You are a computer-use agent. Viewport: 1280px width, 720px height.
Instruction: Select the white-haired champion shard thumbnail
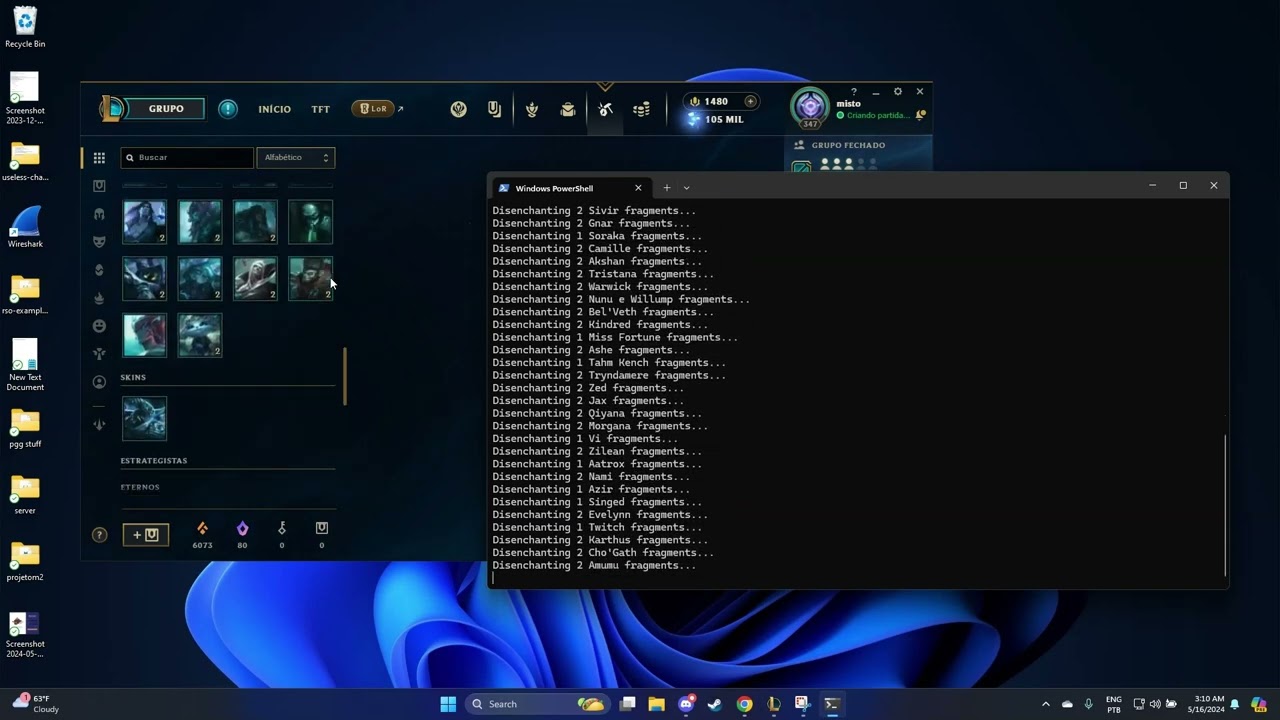click(255, 279)
